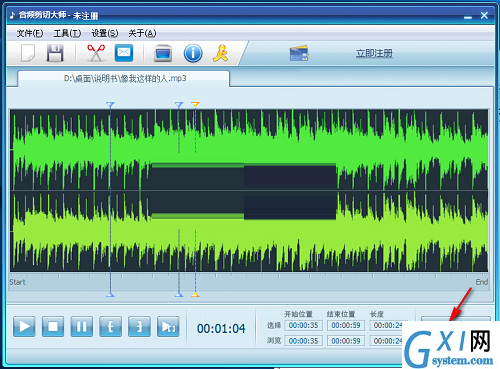Click the orange playhead marker above waveform
The height and width of the screenshot is (369, 500).
(x=195, y=105)
